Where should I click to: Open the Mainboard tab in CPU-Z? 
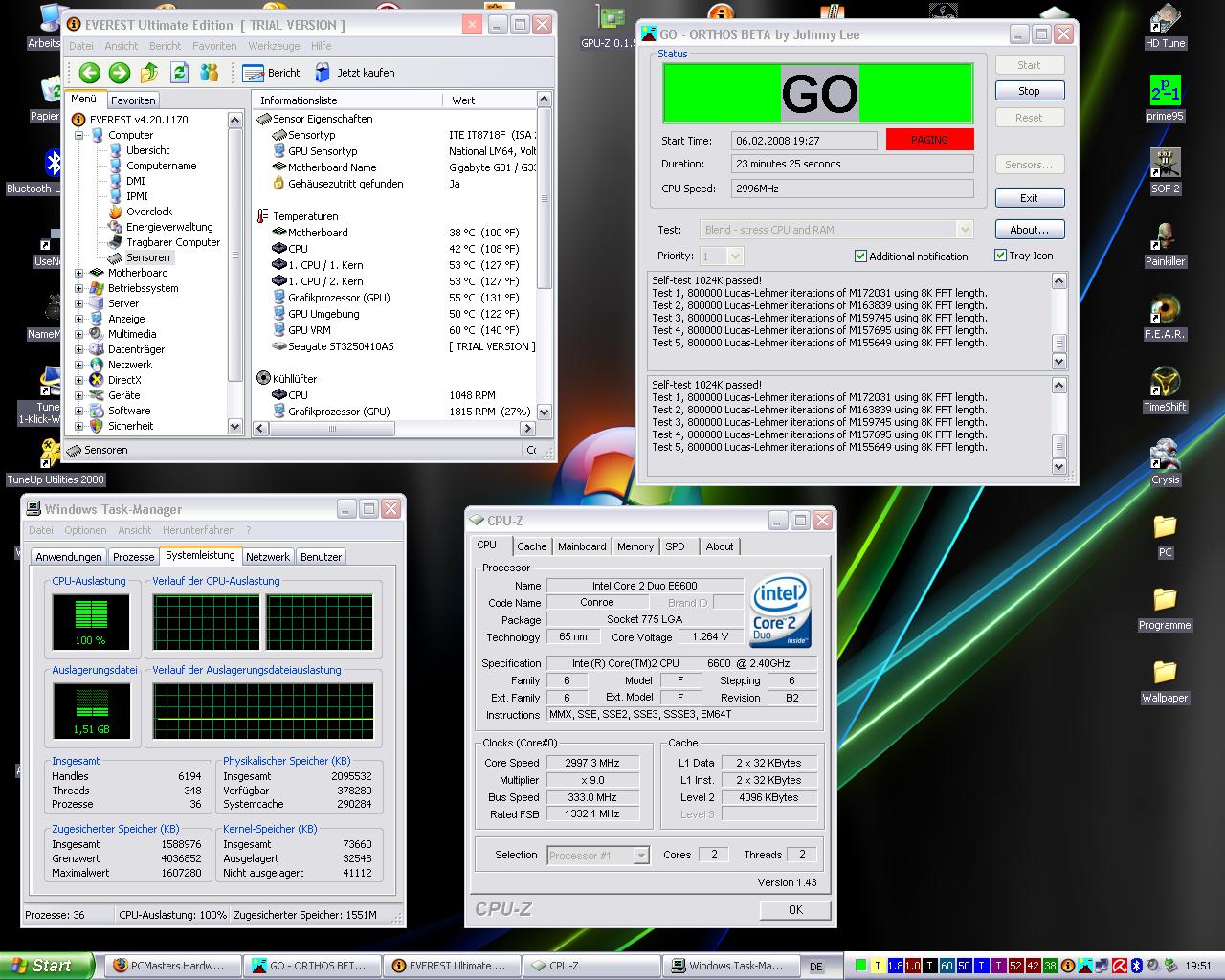[x=582, y=546]
